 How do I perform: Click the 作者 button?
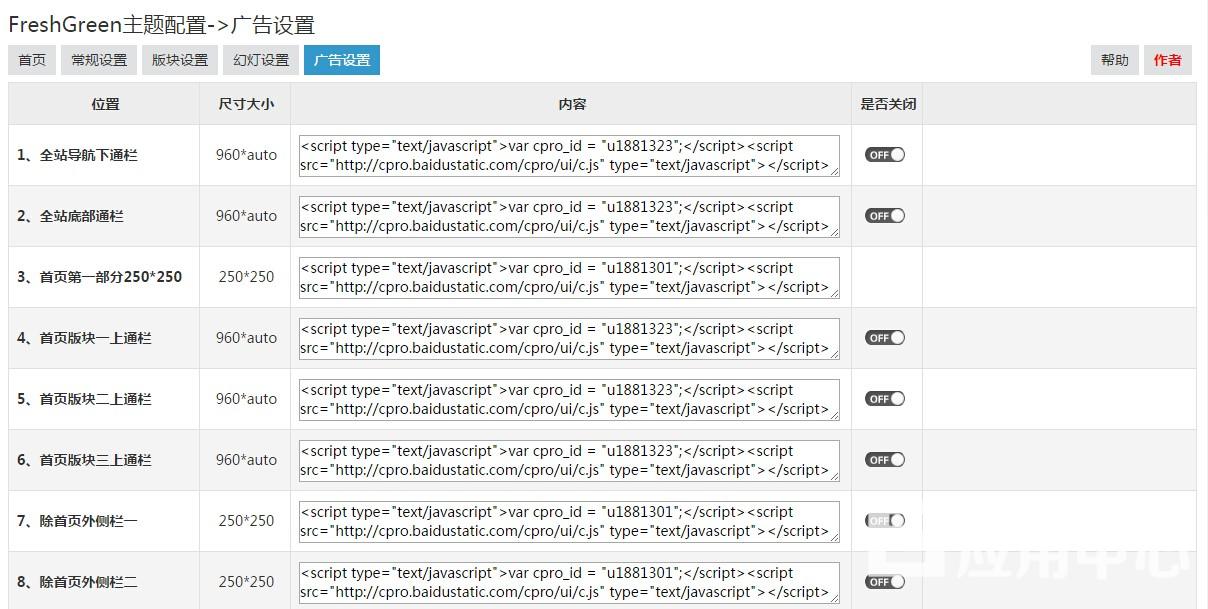point(1168,60)
